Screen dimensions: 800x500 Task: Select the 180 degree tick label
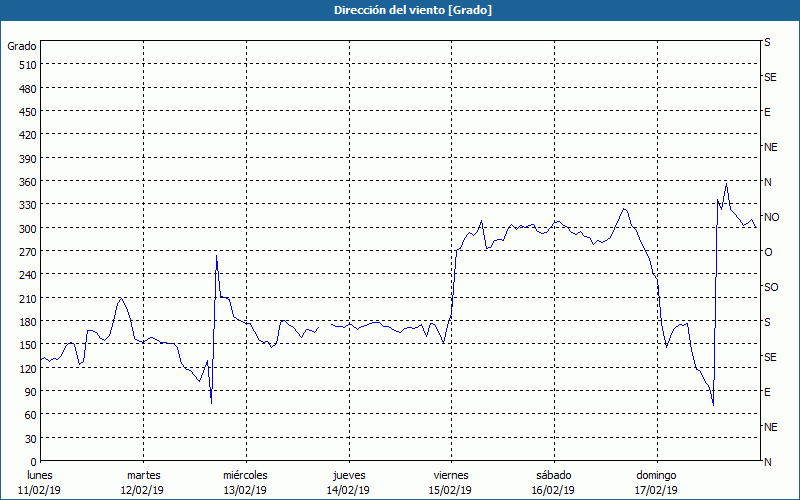(27, 321)
